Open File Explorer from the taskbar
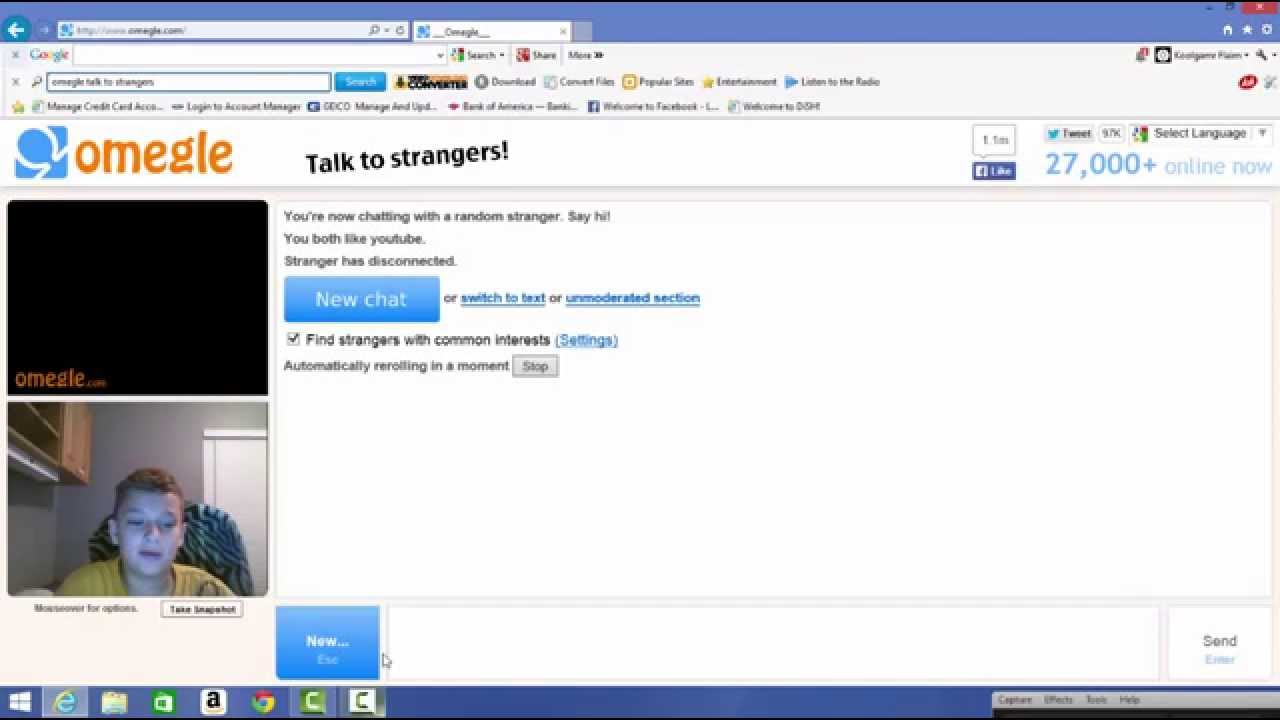Image resolution: width=1280 pixels, height=720 pixels. (x=114, y=702)
